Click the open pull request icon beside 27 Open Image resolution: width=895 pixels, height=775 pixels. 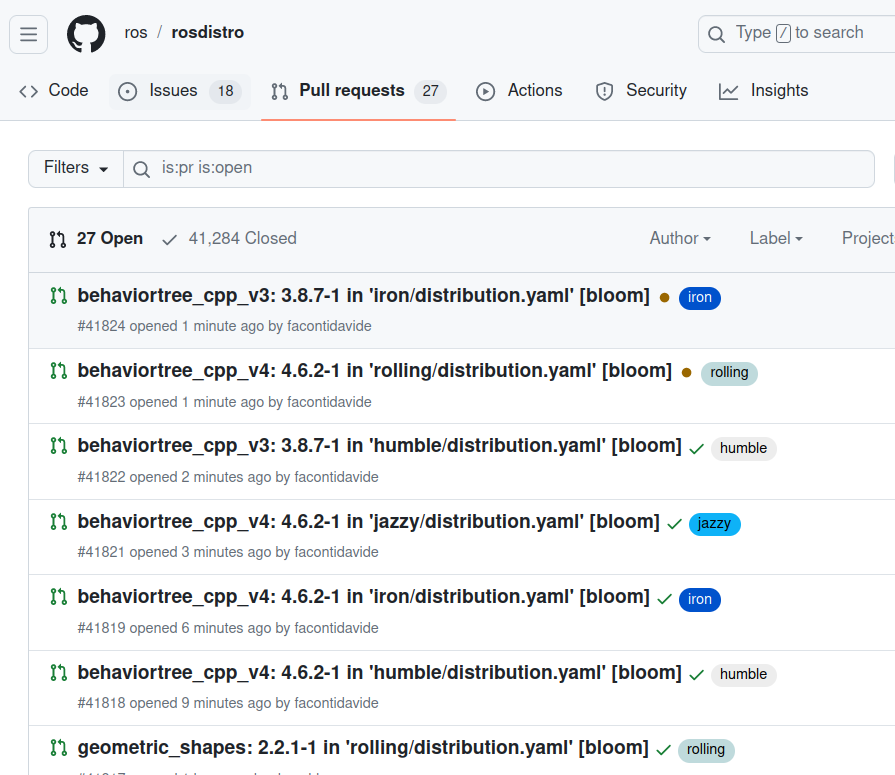click(x=58, y=239)
